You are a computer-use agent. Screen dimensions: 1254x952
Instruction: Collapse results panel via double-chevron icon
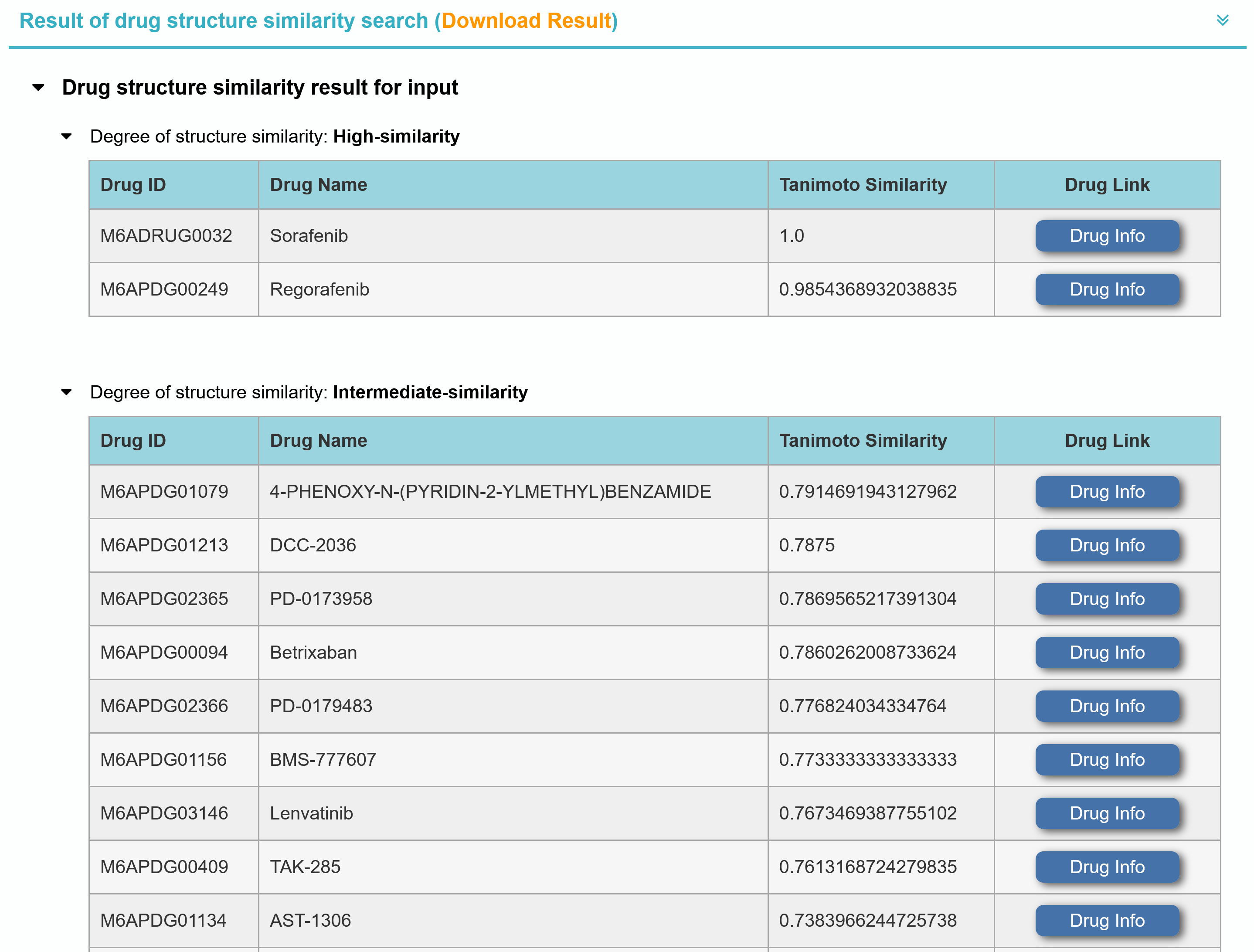[1222, 20]
